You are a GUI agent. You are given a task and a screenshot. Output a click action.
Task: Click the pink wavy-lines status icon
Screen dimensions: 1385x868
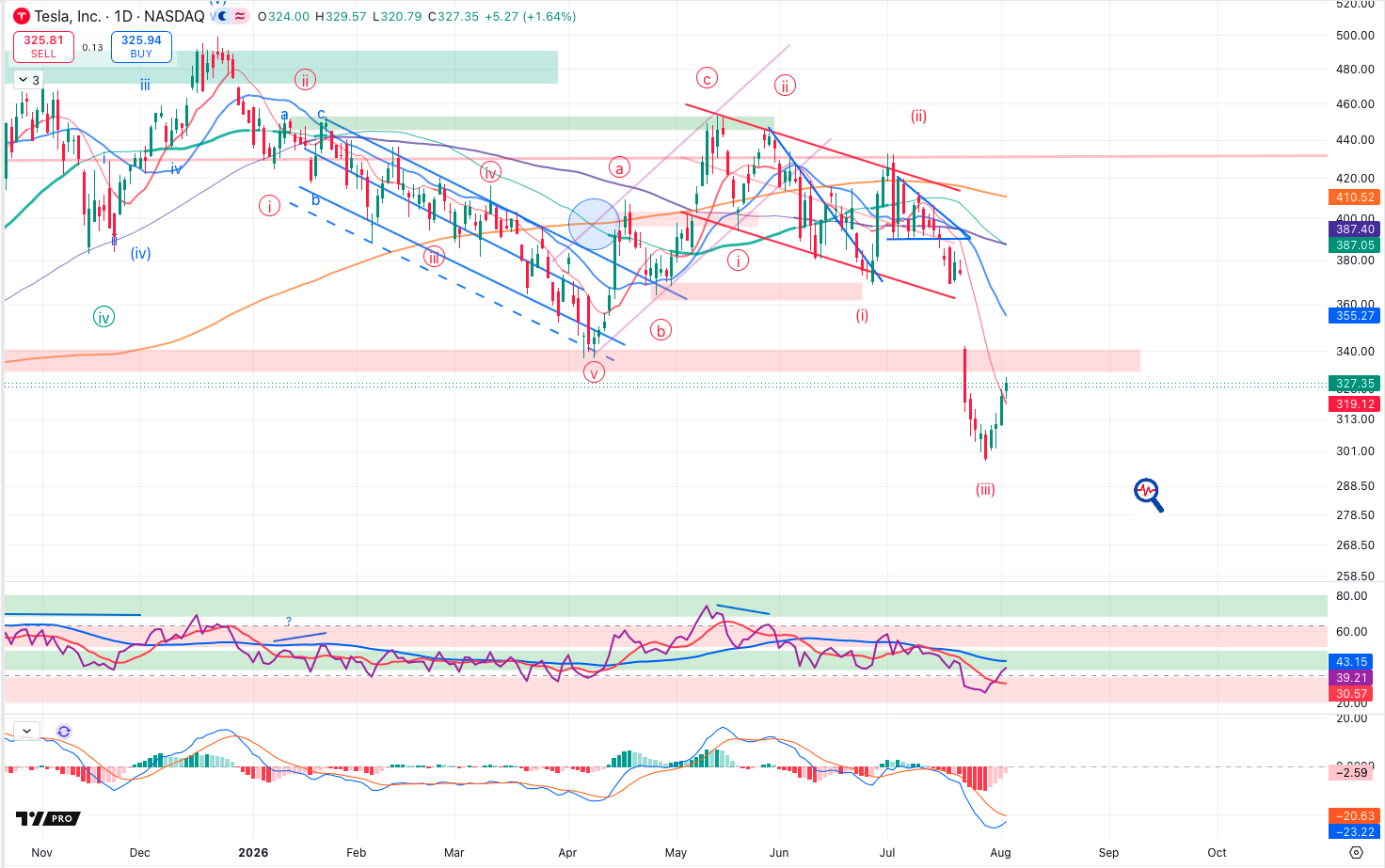(240, 16)
